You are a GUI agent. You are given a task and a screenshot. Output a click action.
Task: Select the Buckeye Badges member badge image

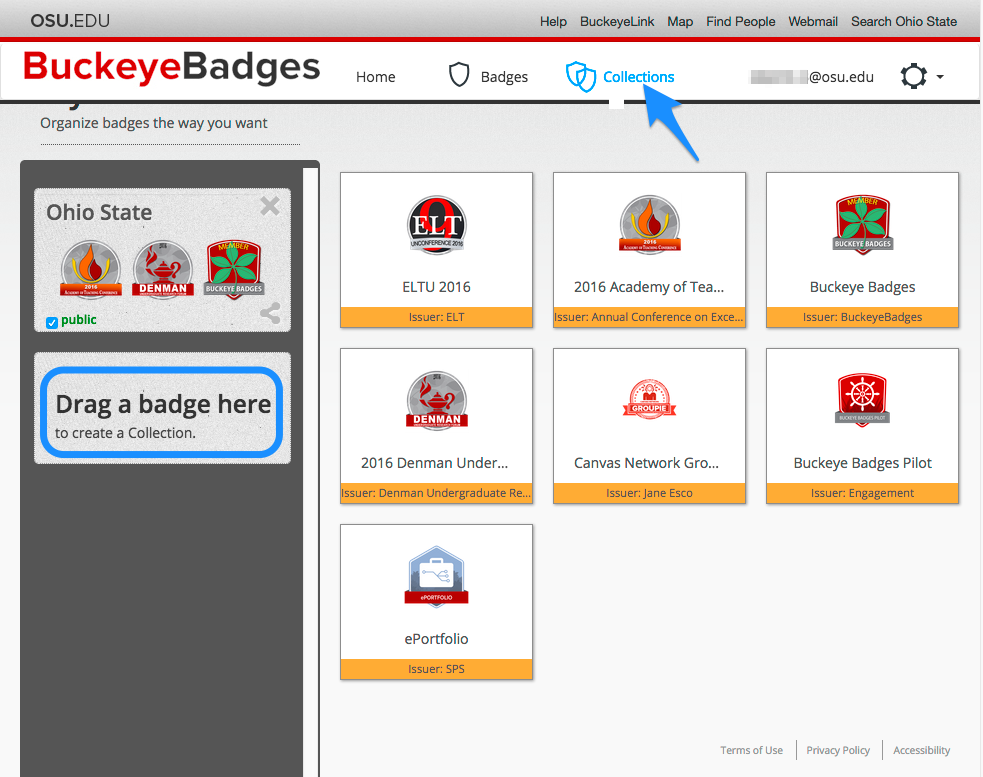[x=863, y=224]
